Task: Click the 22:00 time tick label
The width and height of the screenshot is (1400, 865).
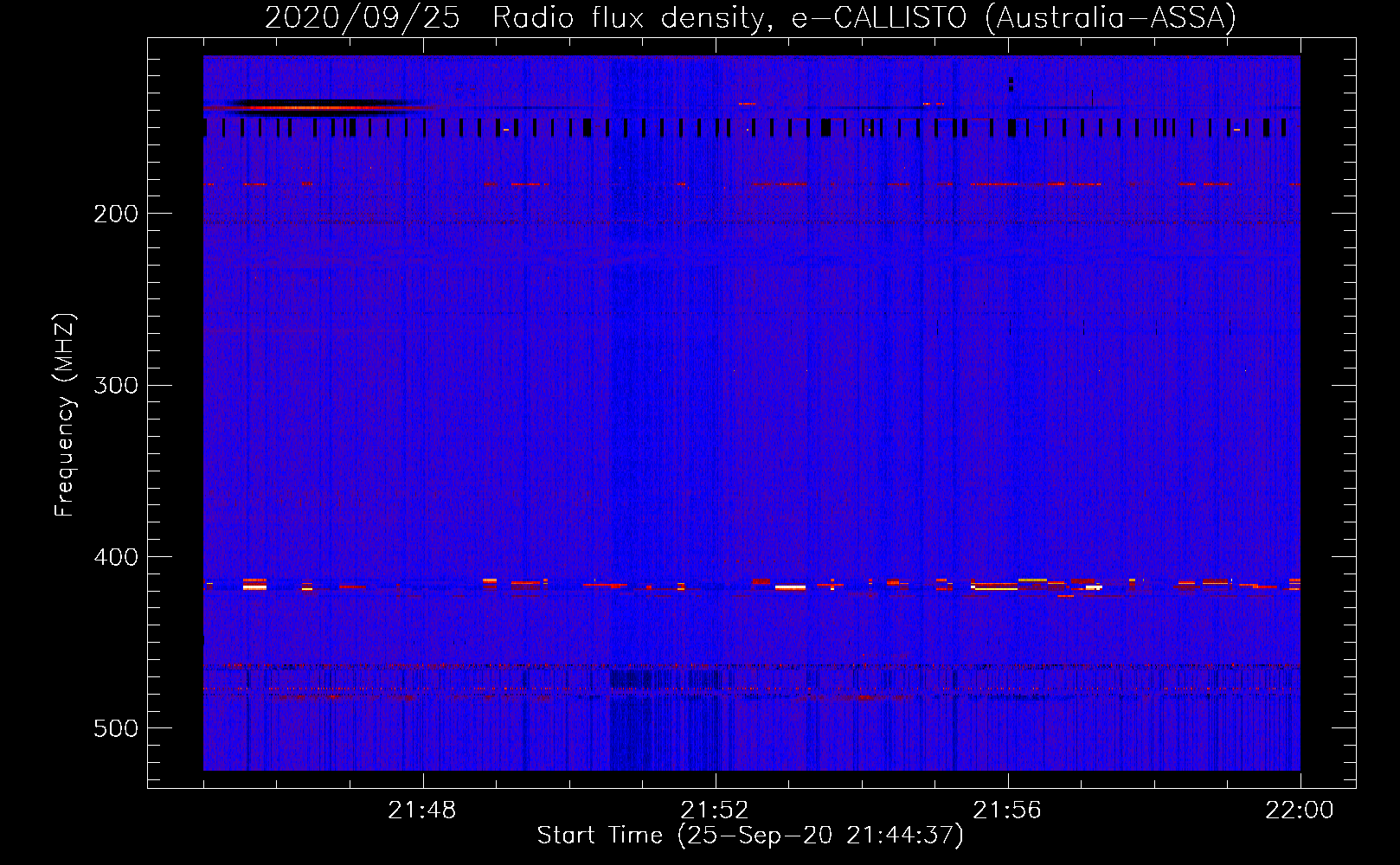Action: coord(1300,811)
